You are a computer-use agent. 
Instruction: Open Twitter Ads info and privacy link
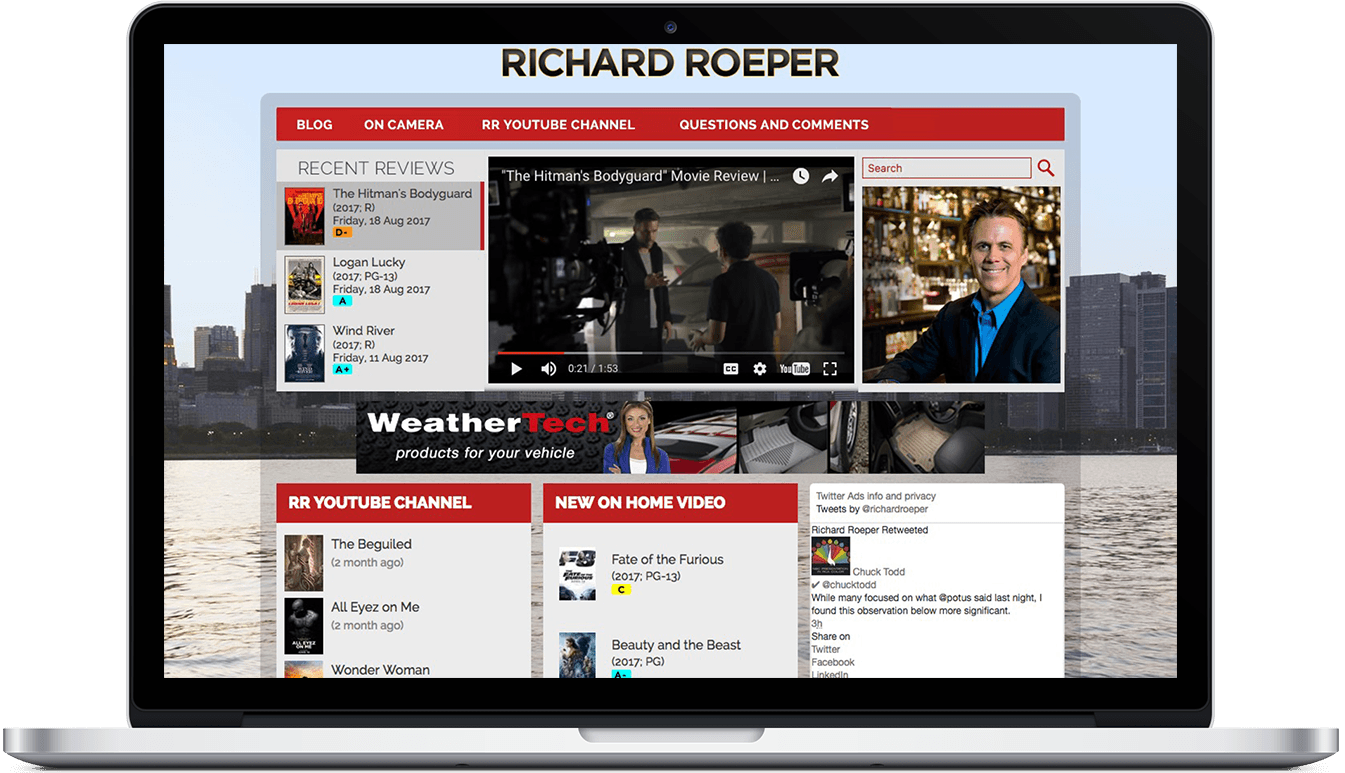click(876, 496)
